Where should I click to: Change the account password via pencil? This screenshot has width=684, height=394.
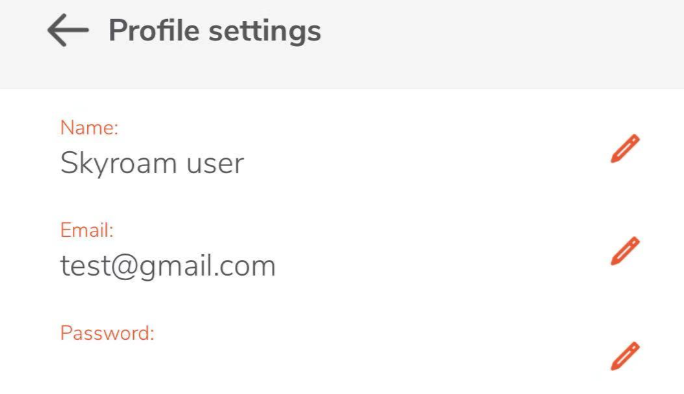coord(625,356)
